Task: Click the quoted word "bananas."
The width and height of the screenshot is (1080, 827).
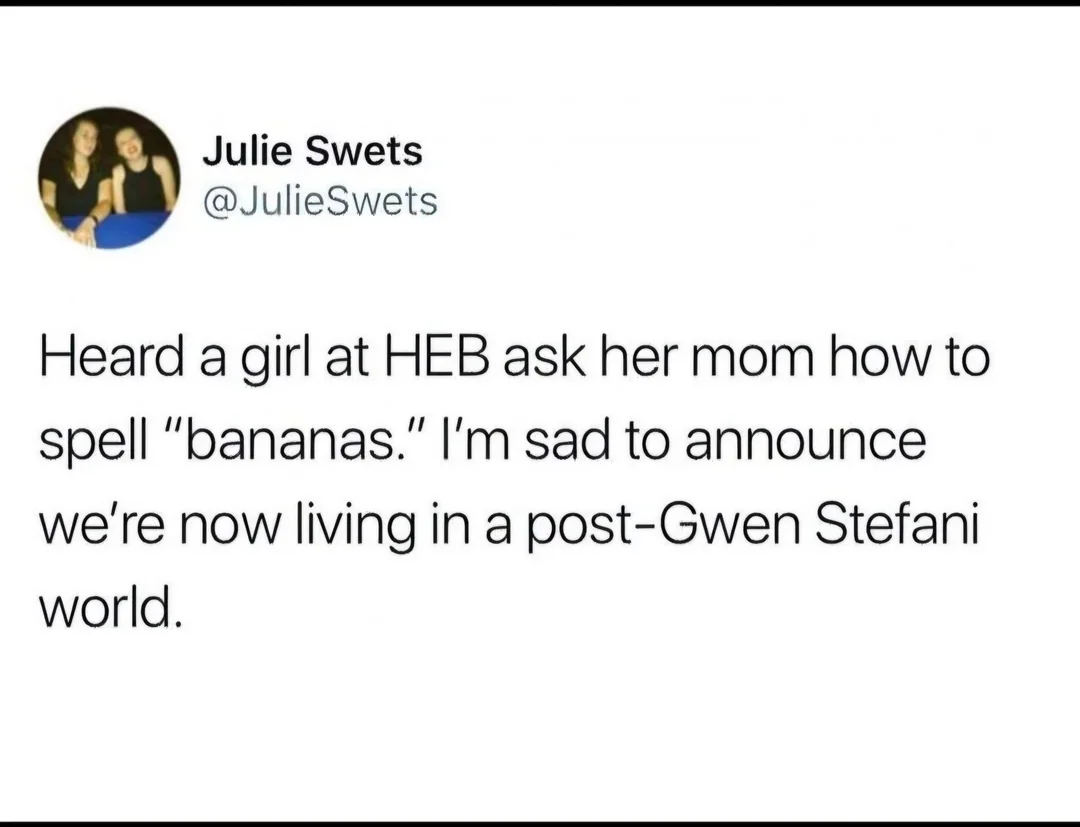Action: tap(291, 441)
